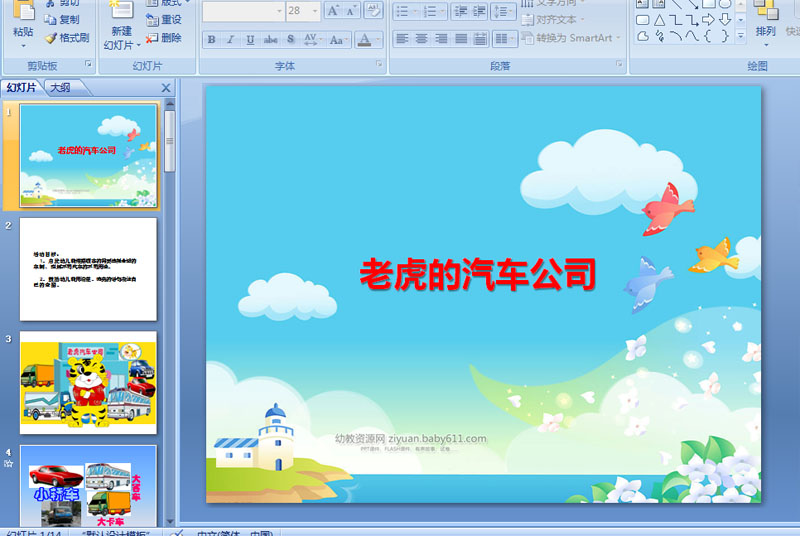The height and width of the screenshot is (536, 800).
Task: Open the font name combo box
Action: pyautogui.click(x=243, y=11)
